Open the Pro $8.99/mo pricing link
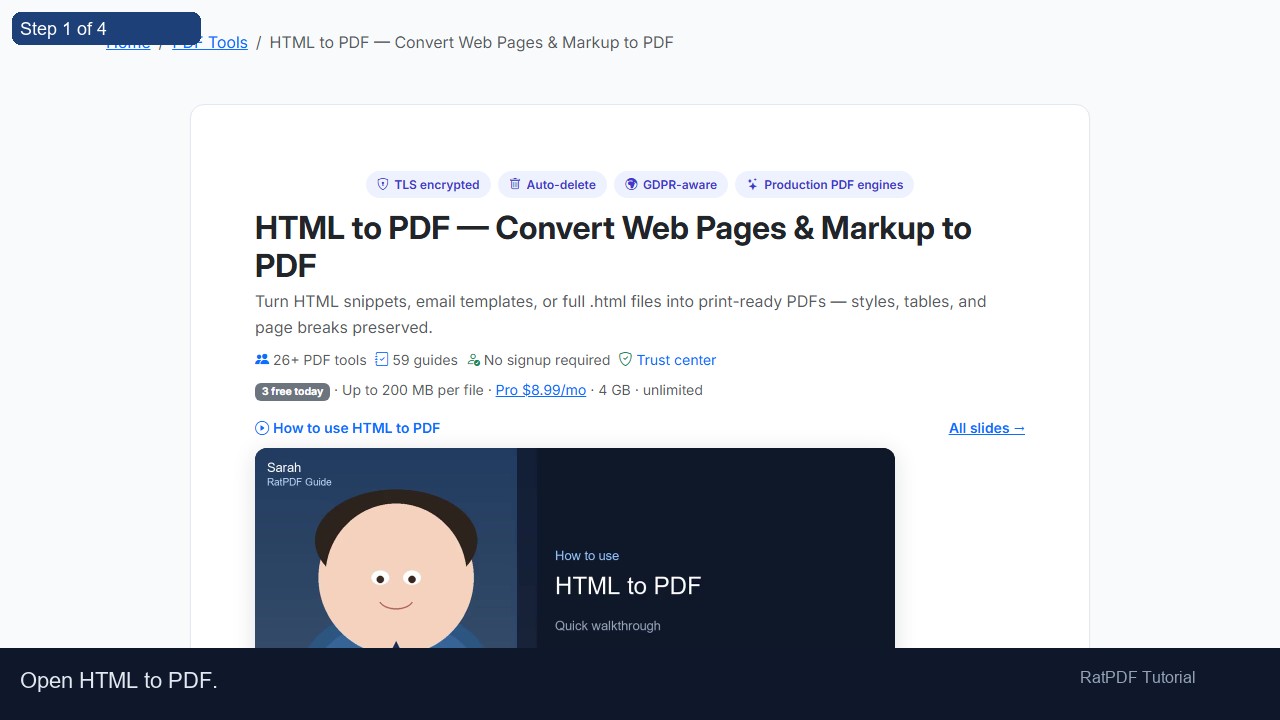Screen dimensions: 1280x720 click(x=541, y=390)
